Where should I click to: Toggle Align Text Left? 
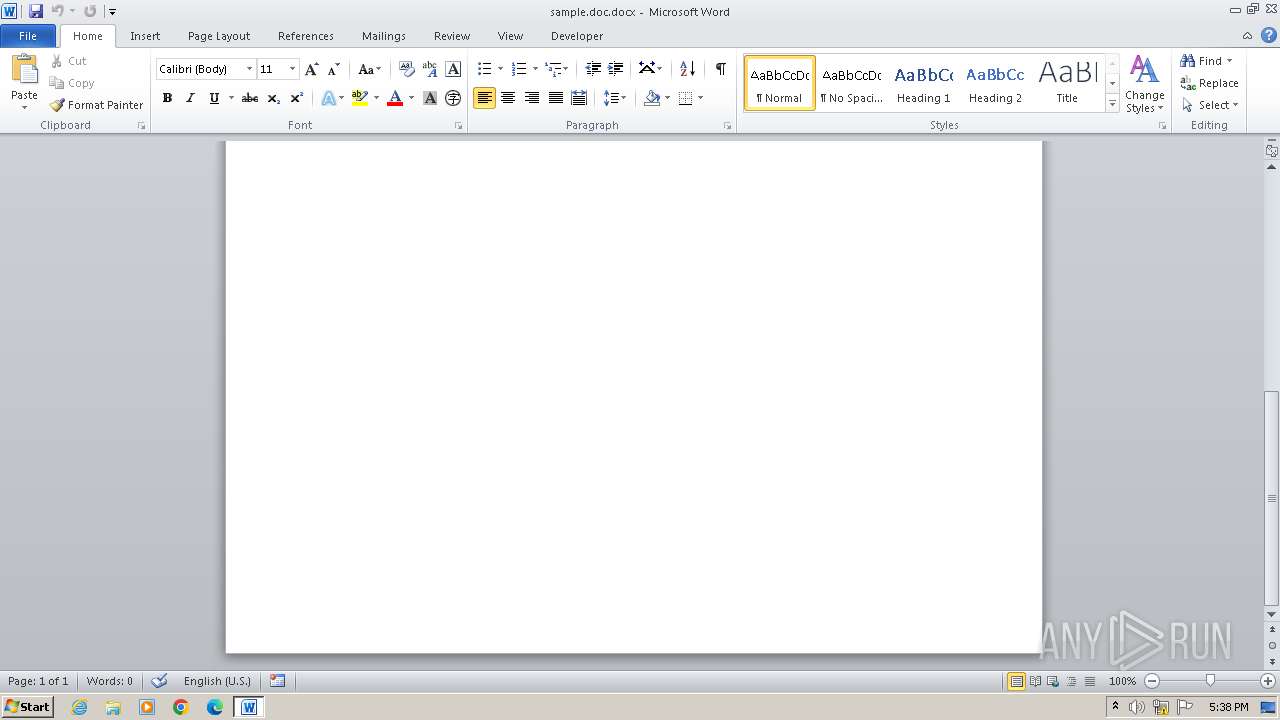click(x=485, y=98)
